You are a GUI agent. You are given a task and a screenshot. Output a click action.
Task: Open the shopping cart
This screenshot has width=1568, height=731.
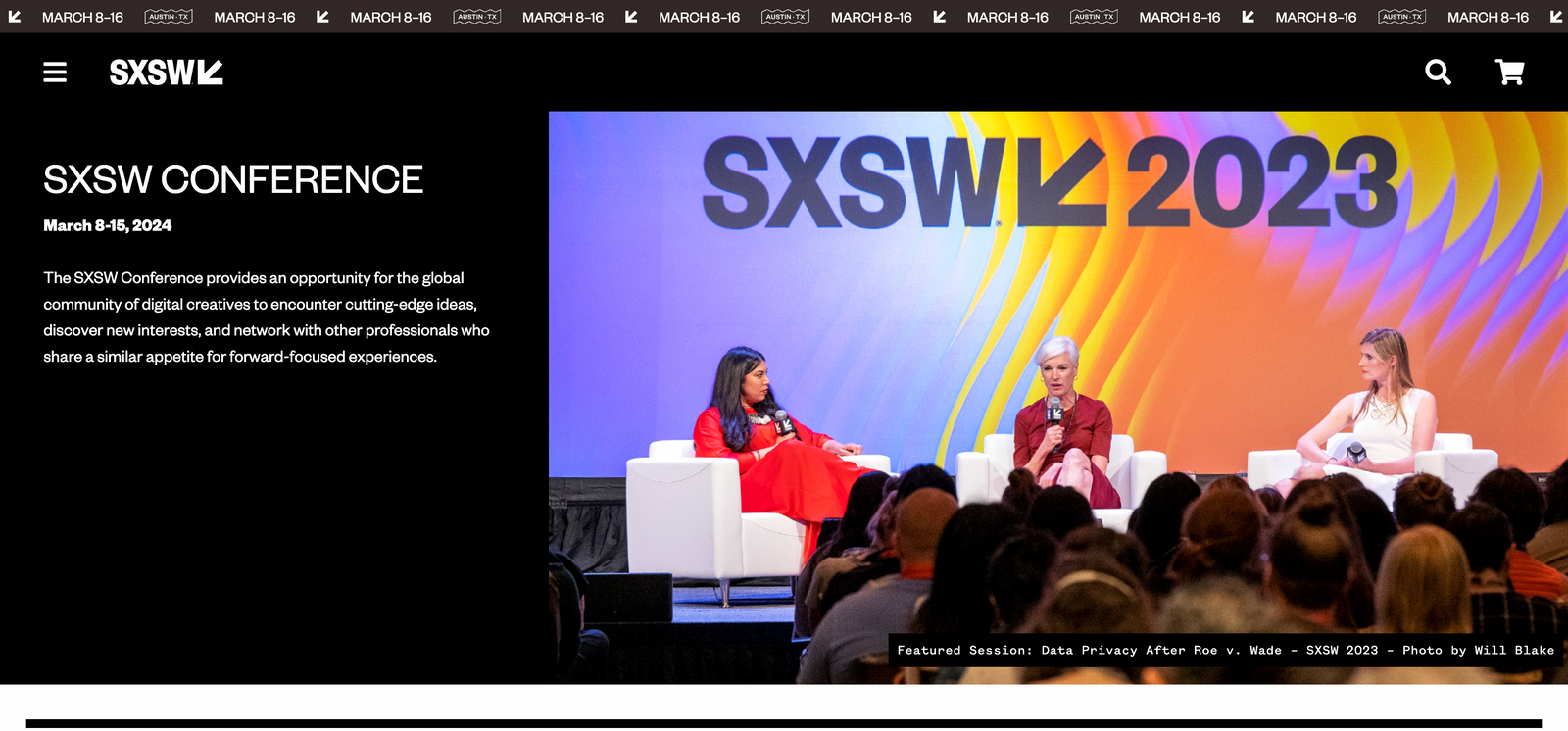point(1509,73)
